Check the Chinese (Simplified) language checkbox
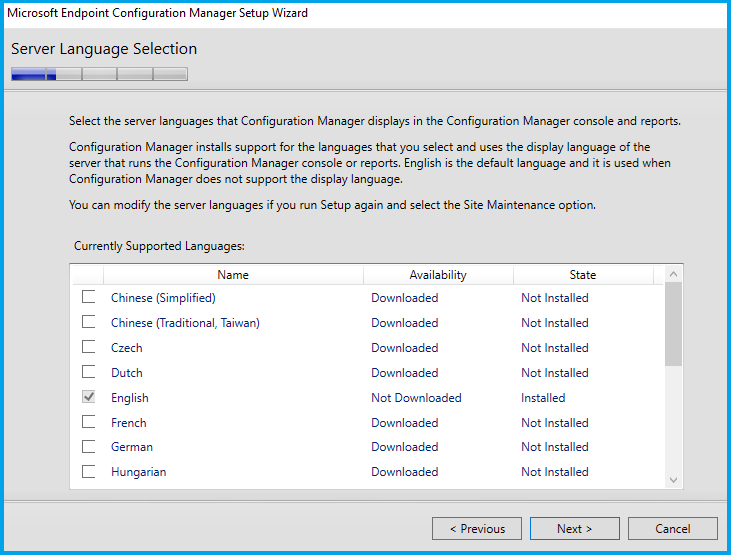The image size is (731, 555). click(89, 297)
